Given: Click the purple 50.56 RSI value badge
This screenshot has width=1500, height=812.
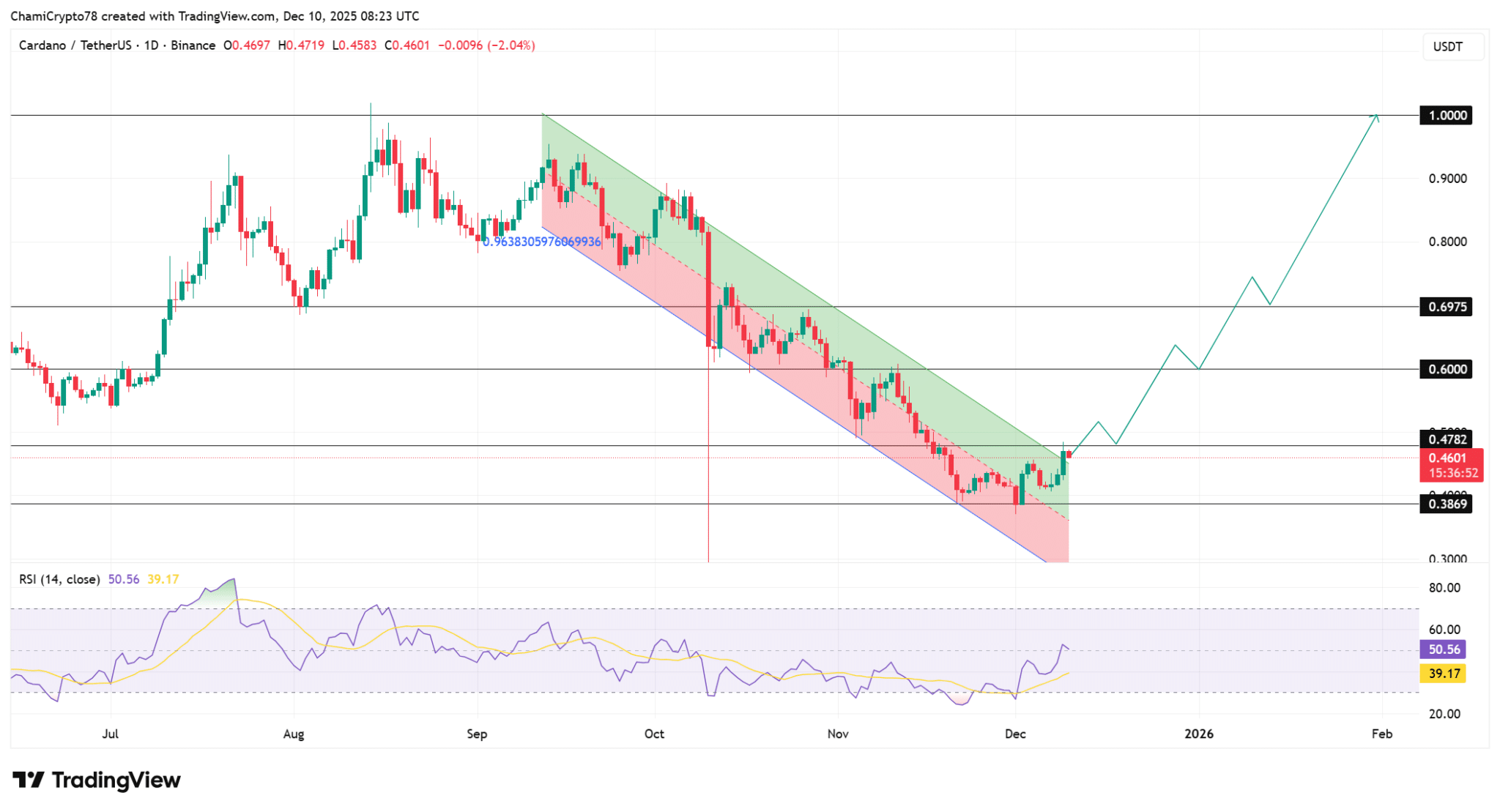Looking at the screenshot, I should [1441, 649].
